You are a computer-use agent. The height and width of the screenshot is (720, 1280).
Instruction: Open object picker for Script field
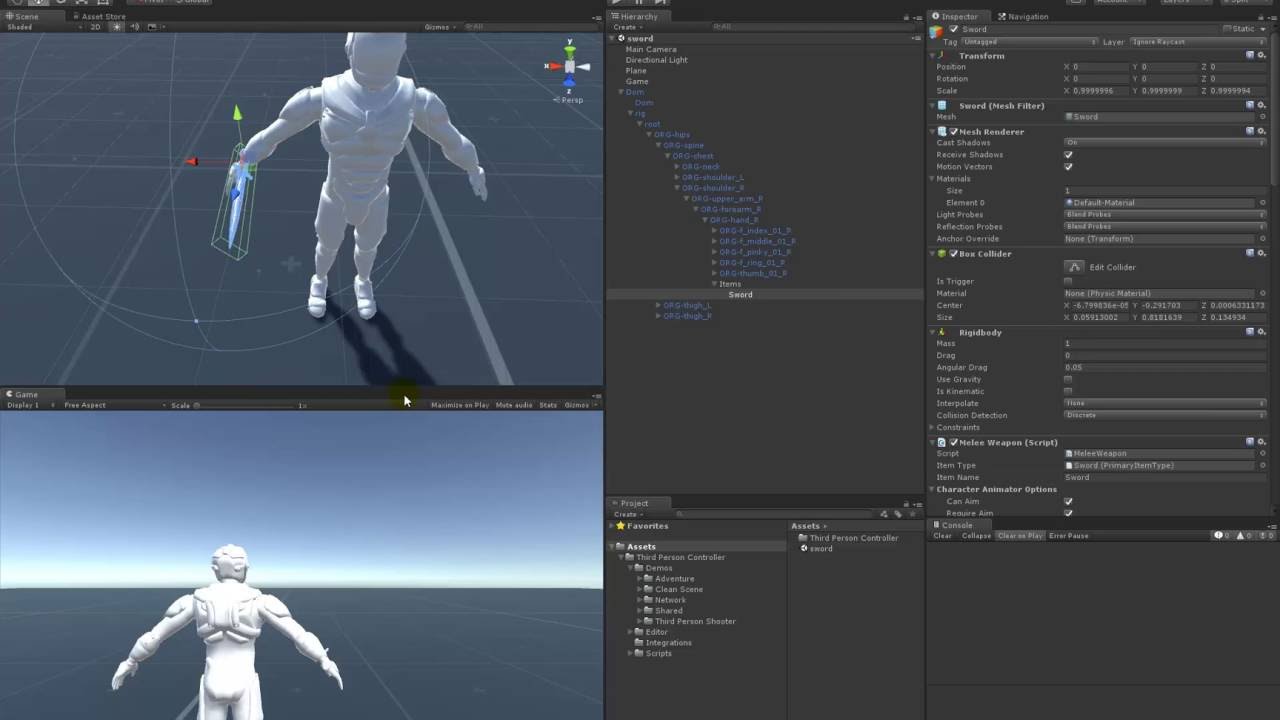pos(1262,453)
